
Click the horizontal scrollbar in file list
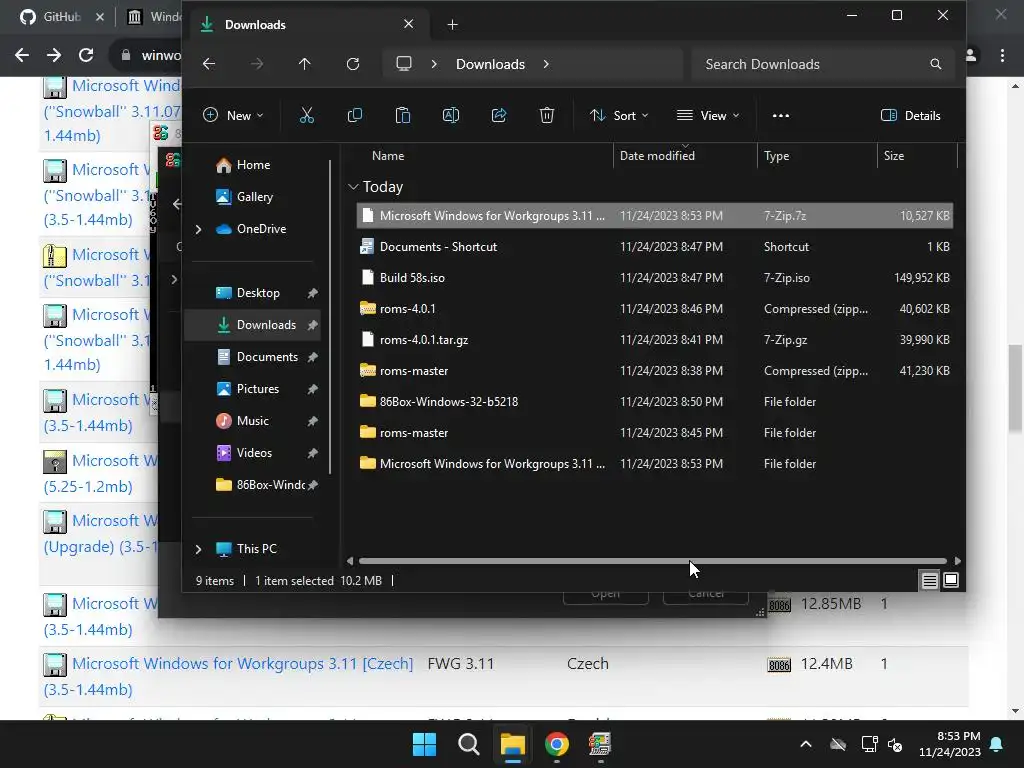(x=653, y=561)
